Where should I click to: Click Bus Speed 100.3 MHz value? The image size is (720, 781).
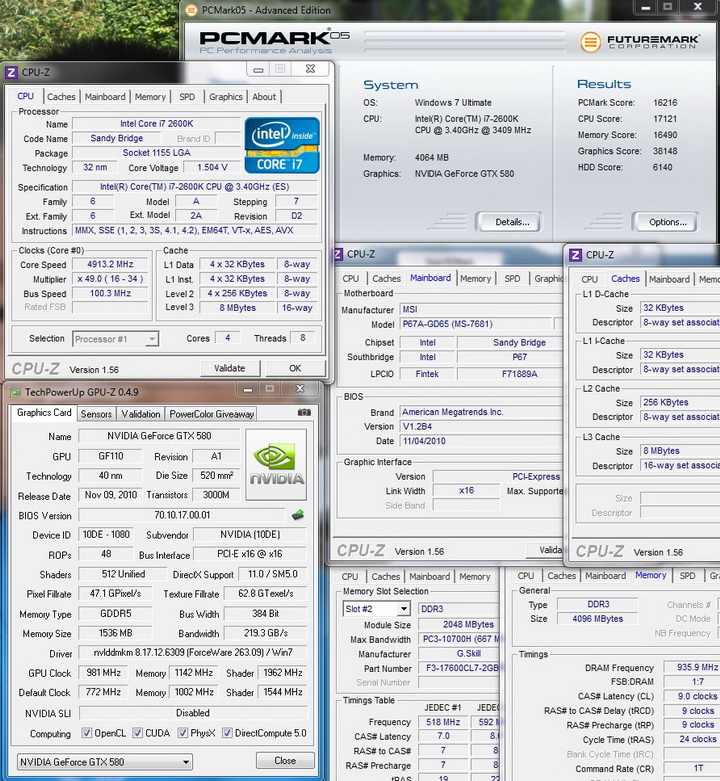[110, 293]
